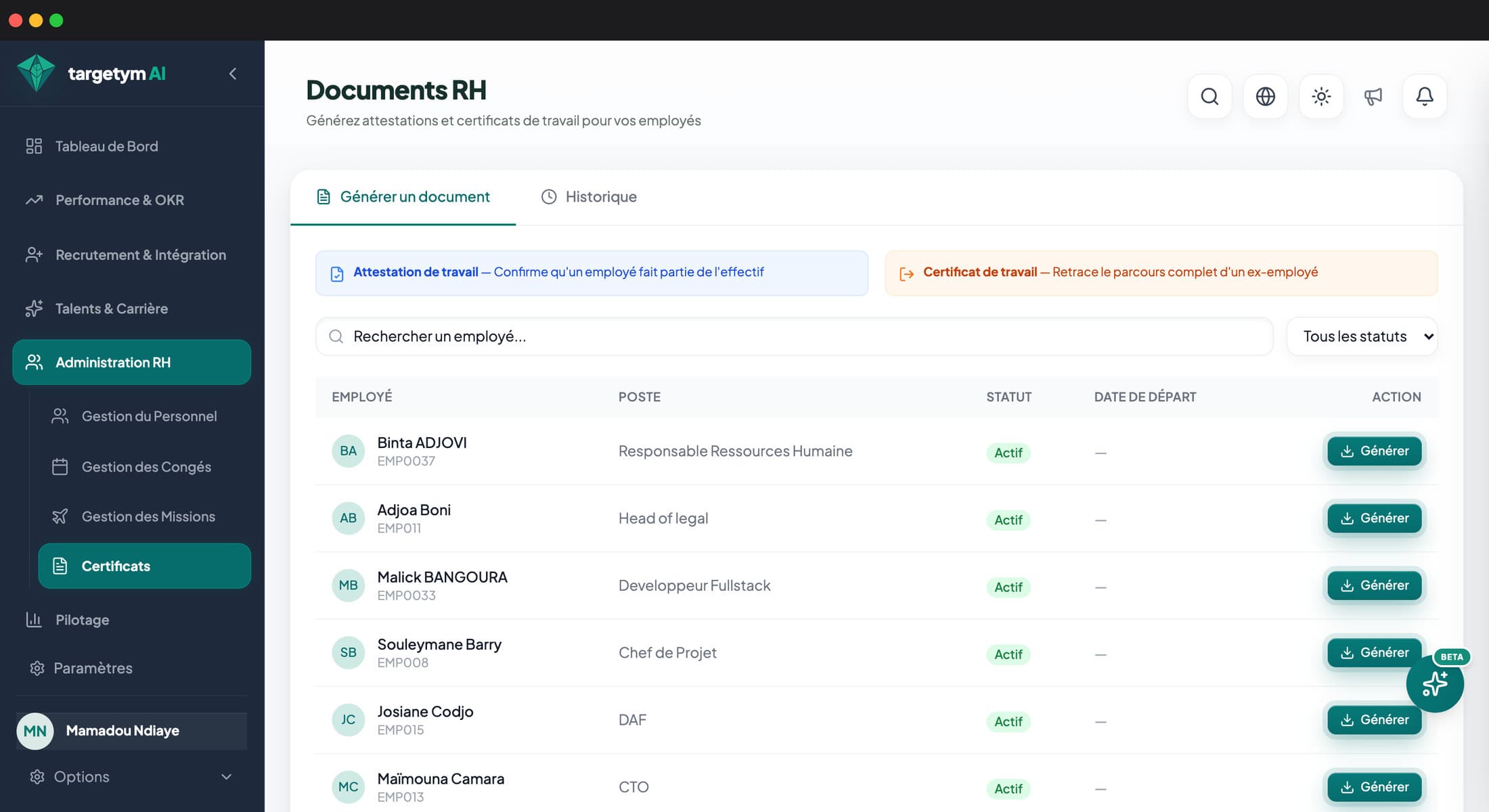Click the targetym AI logo

[x=91, y=73]
